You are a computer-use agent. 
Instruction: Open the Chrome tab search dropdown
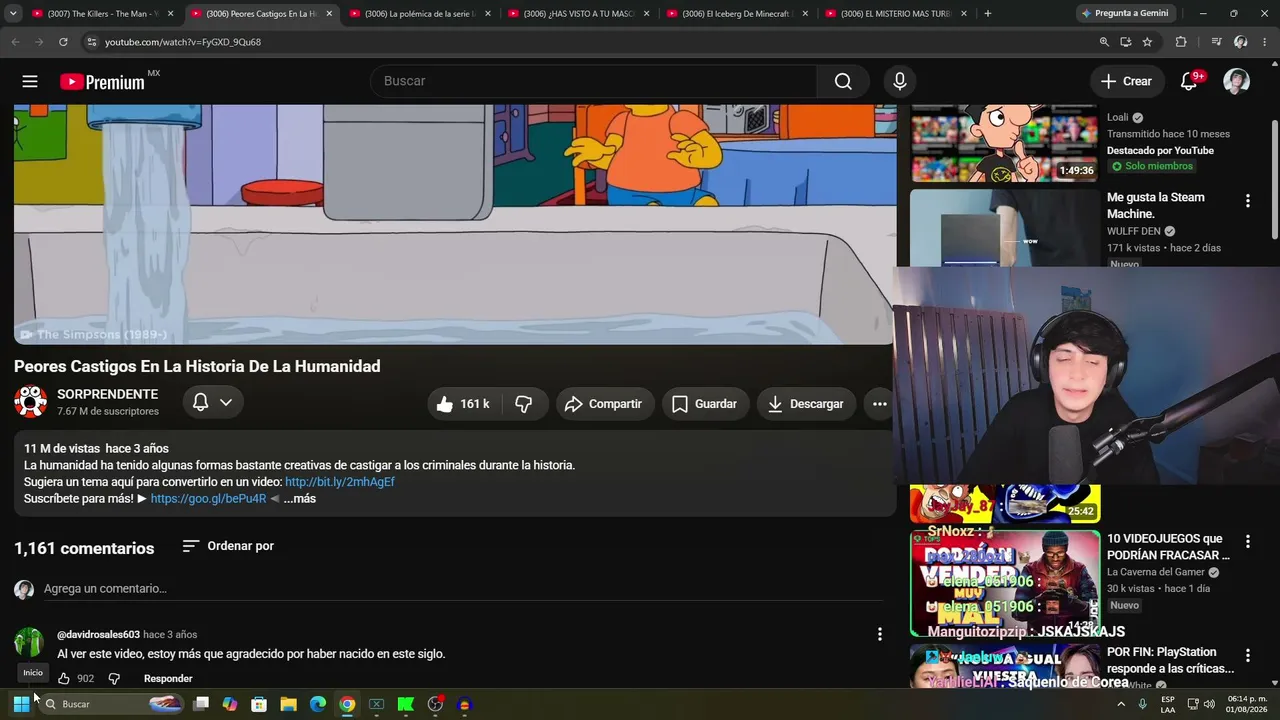click(13, 14)
